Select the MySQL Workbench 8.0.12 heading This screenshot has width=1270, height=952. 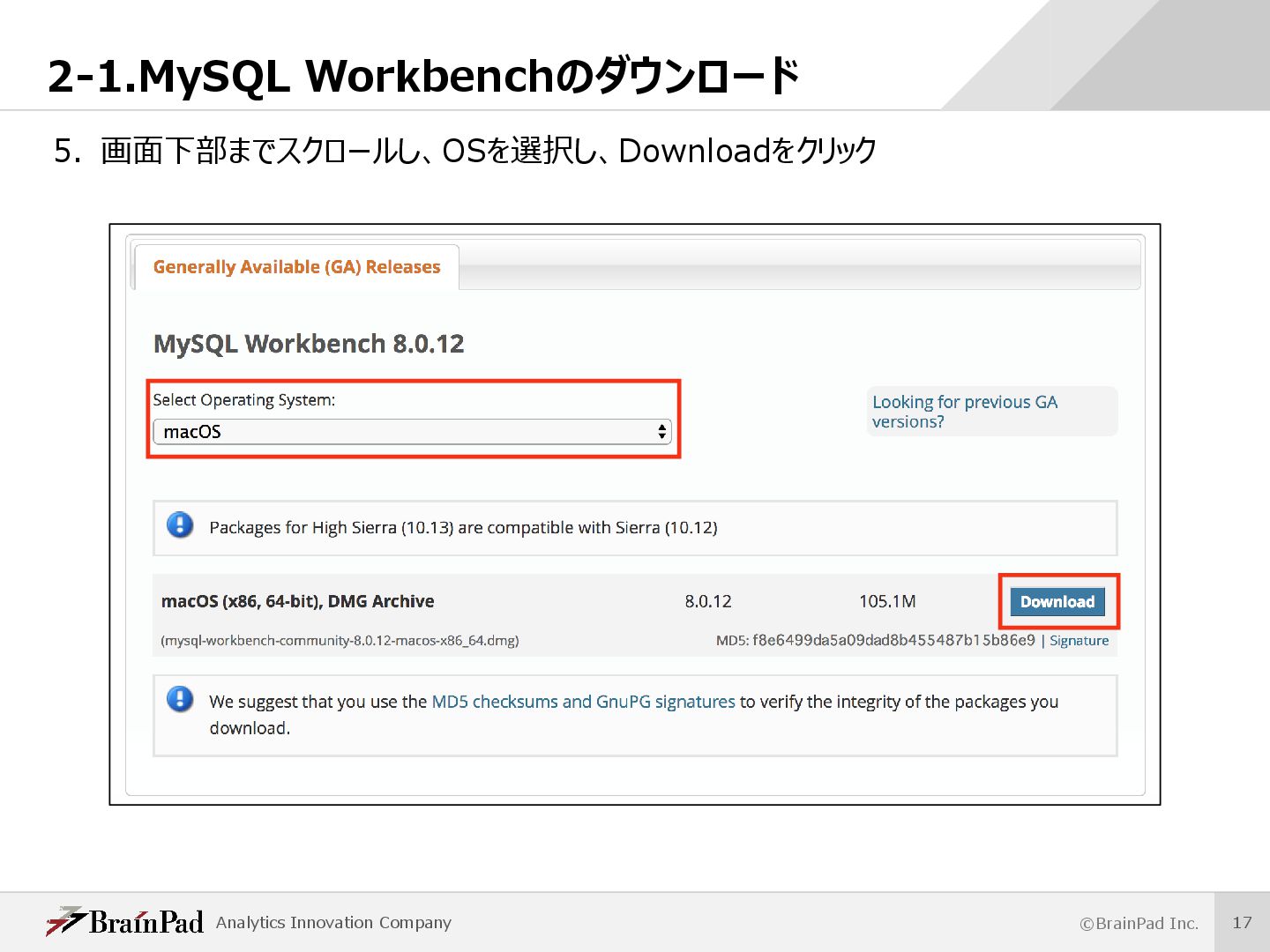pyautogui.click(x=309, y=344)
